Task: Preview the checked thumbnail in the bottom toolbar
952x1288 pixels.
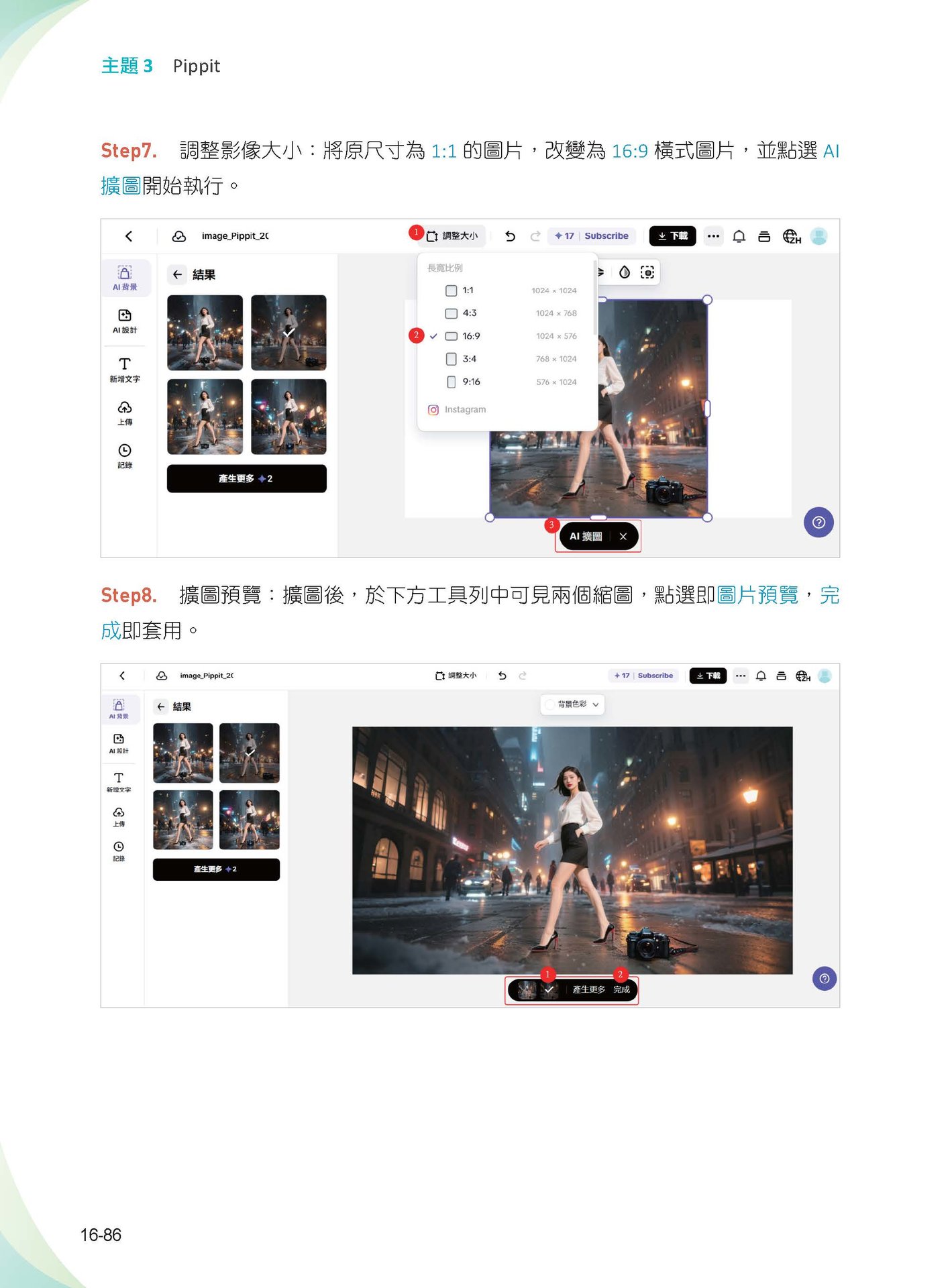Action: coord(549,989)
